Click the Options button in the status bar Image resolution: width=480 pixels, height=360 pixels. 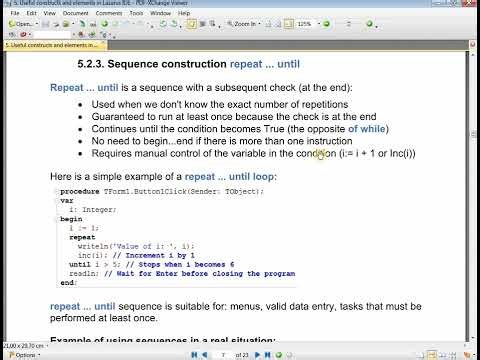click(24, 355)
